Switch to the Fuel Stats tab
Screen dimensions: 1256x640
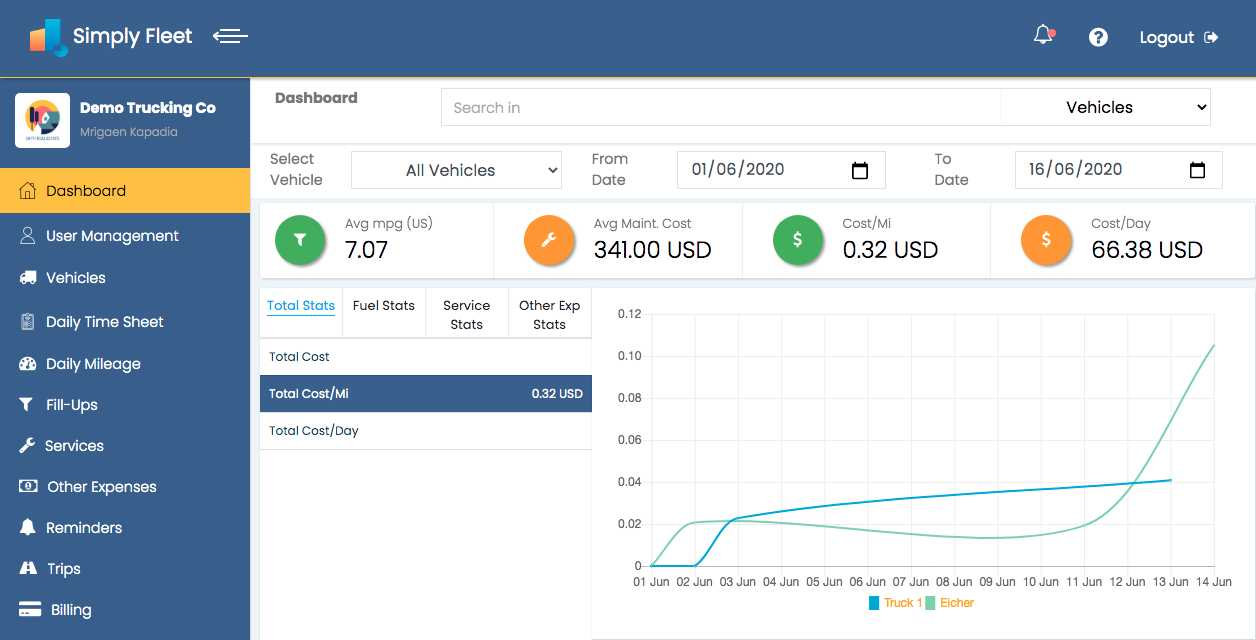pyautogui.click(x=384, y=306)
